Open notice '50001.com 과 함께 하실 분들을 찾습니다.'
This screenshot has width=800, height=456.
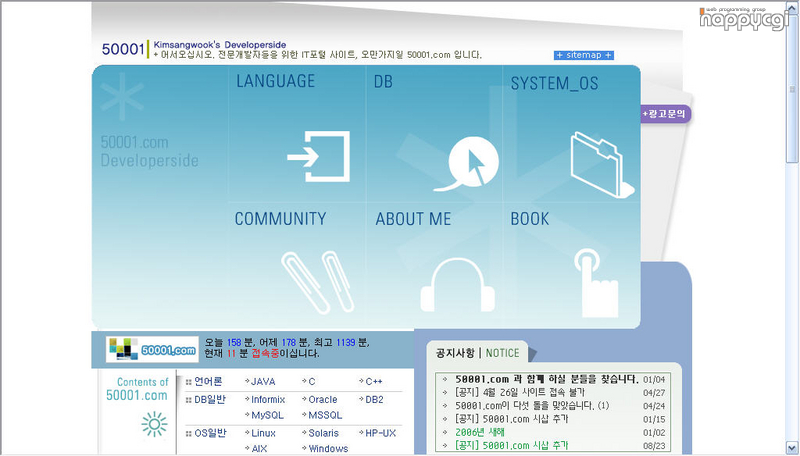[x=547, y=379]
